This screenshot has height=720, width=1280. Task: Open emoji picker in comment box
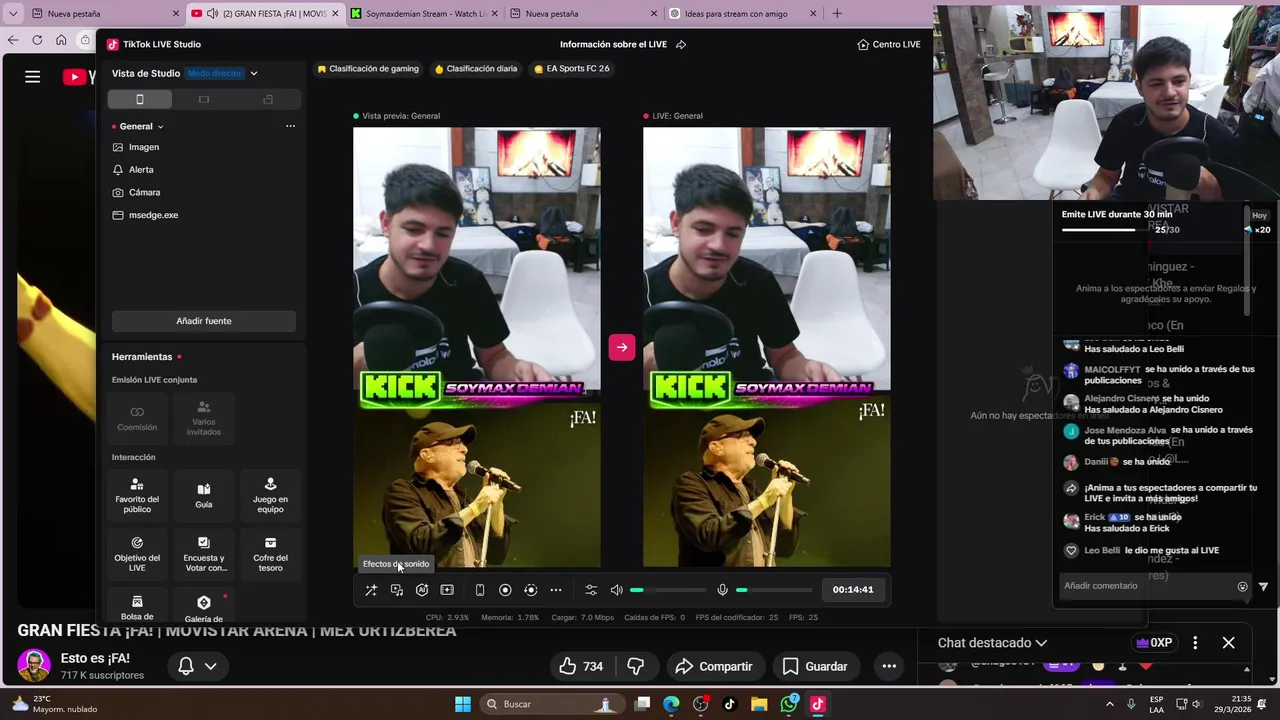pos(1243,587)
